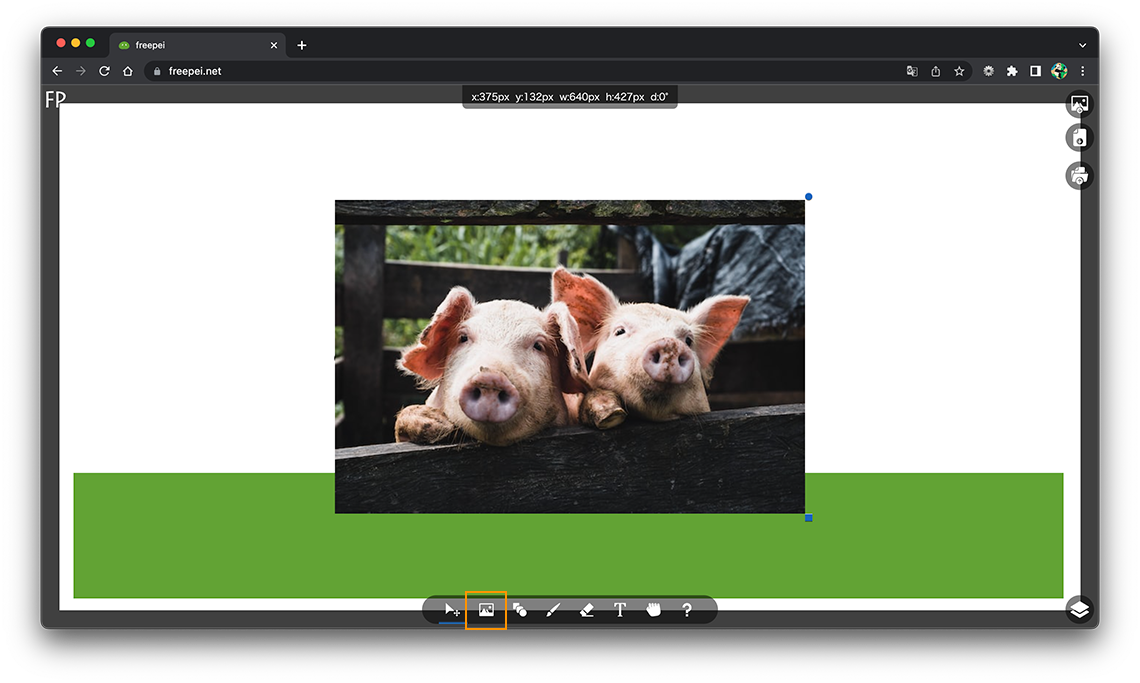Click the position and size info readout
The width and height of the screenshot is (1140, 683).
point(570,97)
